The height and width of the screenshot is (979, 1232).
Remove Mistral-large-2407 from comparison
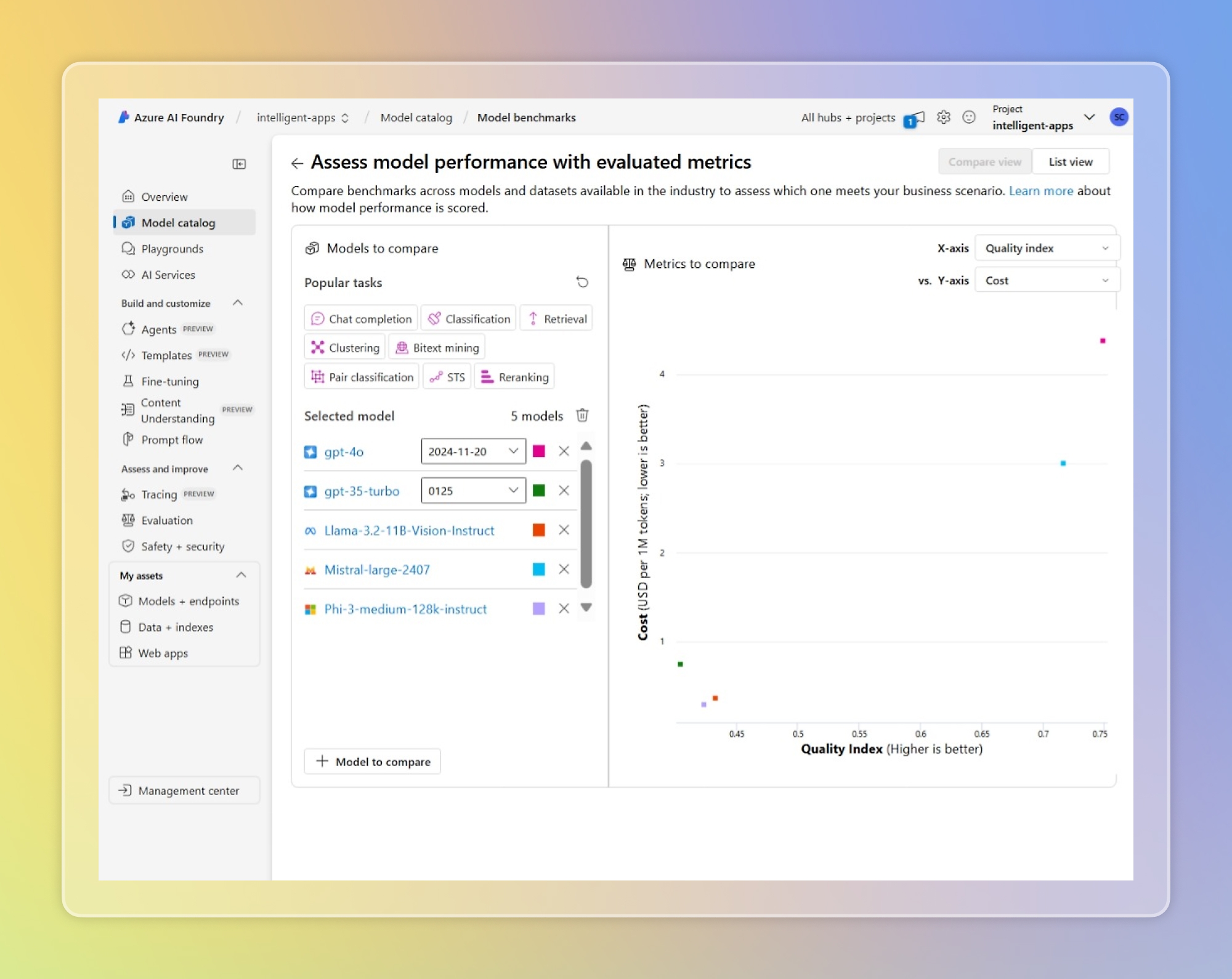(x=564, y=570)
